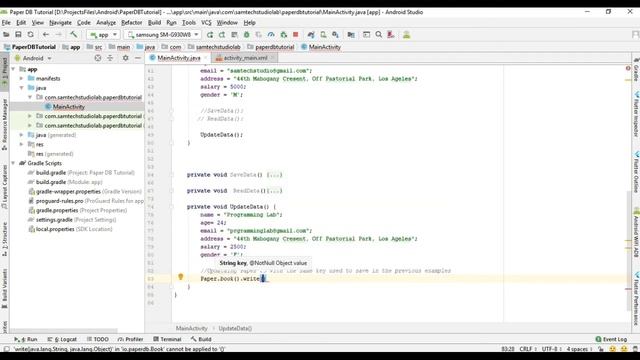Click the samtechstudiolab breadcrumb
Viewport: 640px width, 360px height.
click(218, 47)
